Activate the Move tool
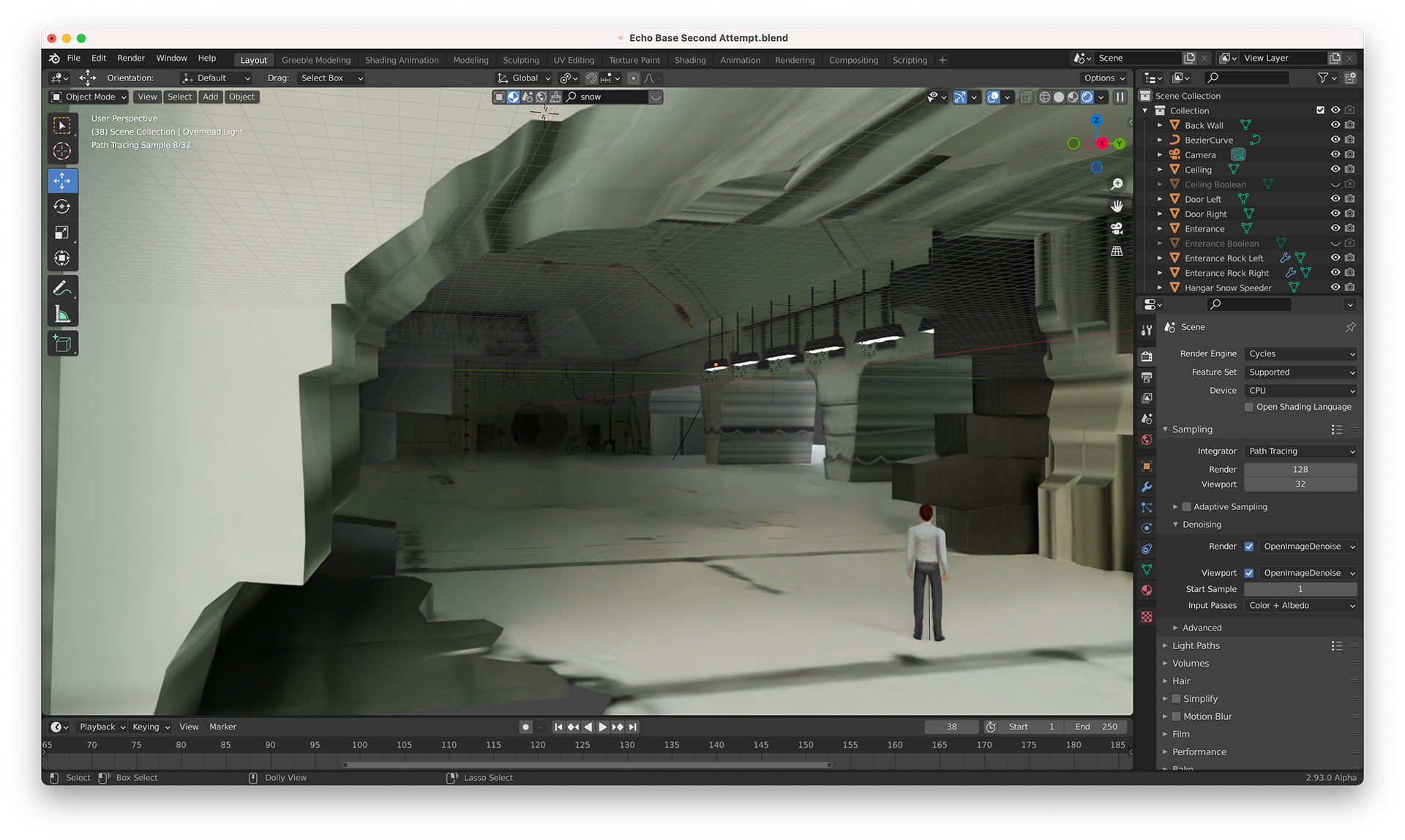 (x=62, y=180)
